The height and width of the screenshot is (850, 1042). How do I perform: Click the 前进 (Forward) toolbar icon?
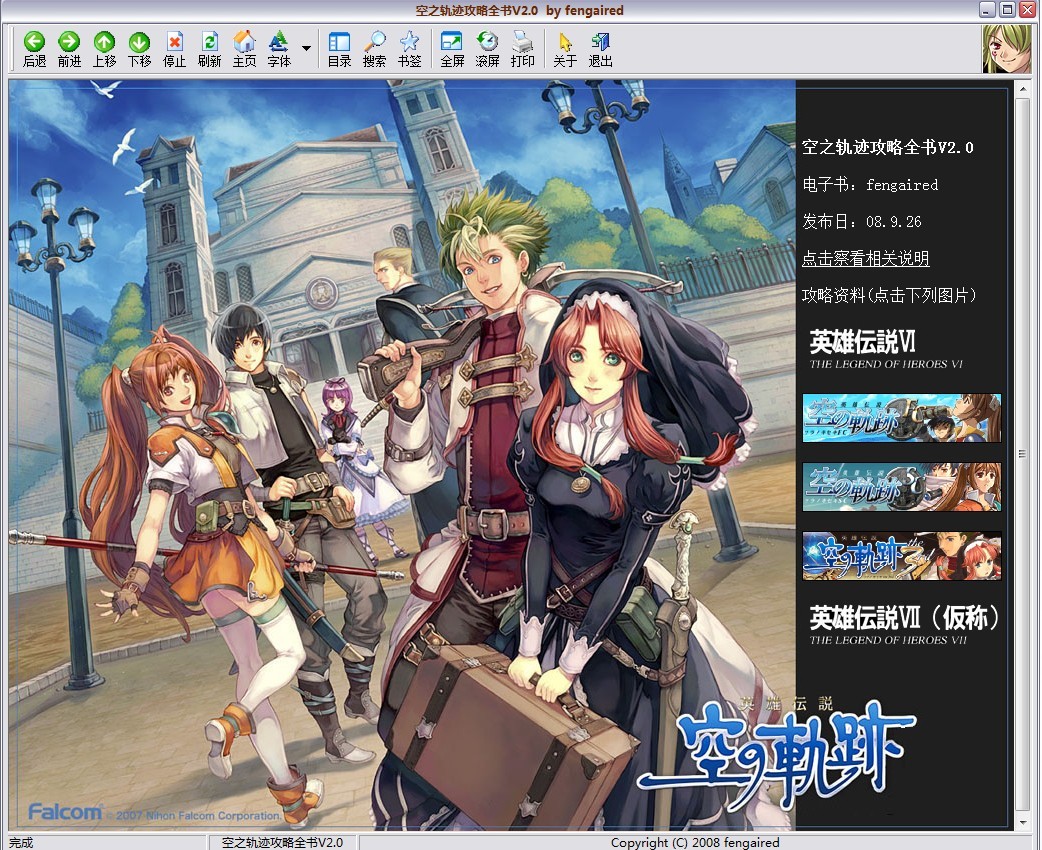(69, 49)
